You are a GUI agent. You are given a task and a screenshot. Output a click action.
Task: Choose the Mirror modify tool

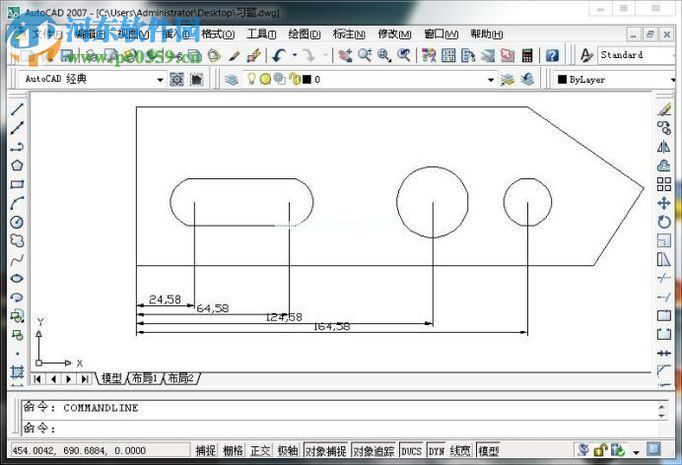pos(664,146)
